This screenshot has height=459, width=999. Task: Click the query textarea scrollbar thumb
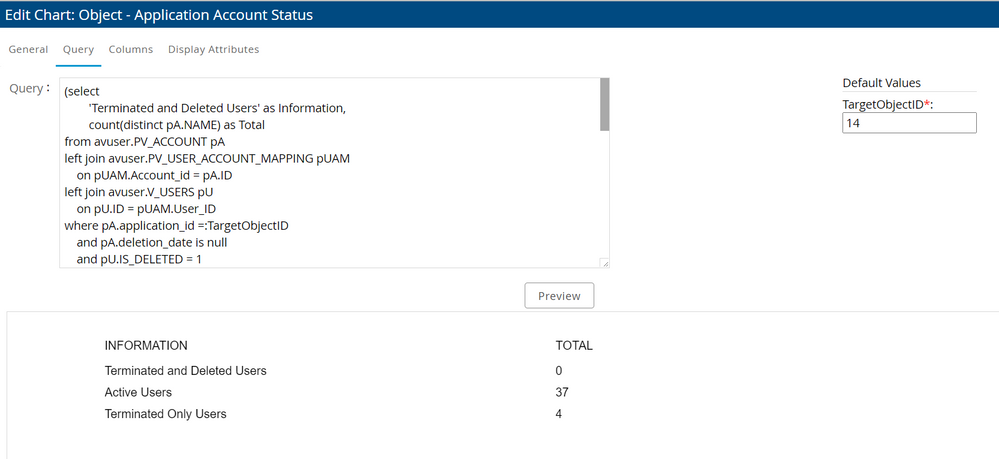click(604, 105)
